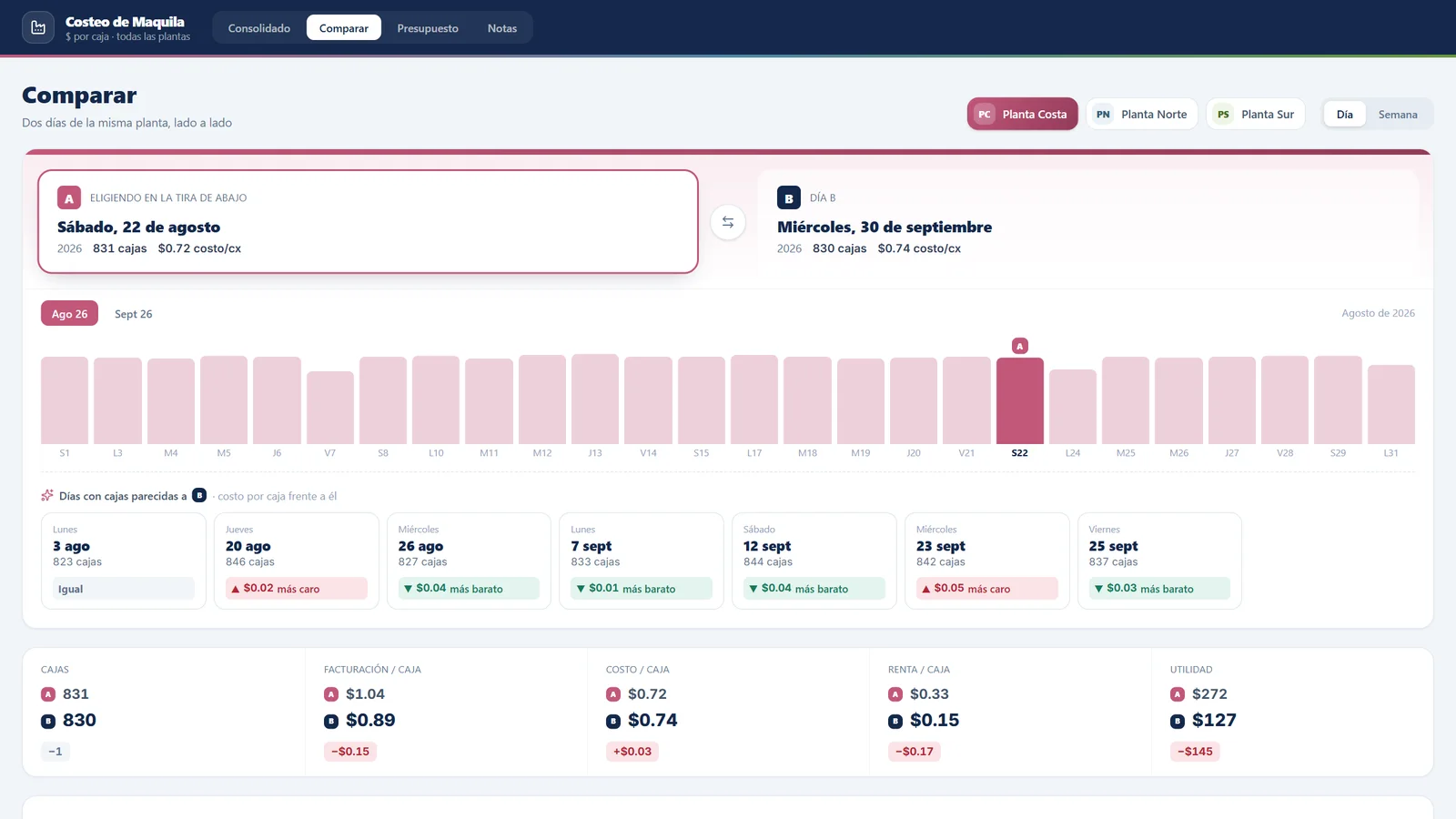
Task: Pick the V7 bar in the day strip
Action: (x=330, y=408)
